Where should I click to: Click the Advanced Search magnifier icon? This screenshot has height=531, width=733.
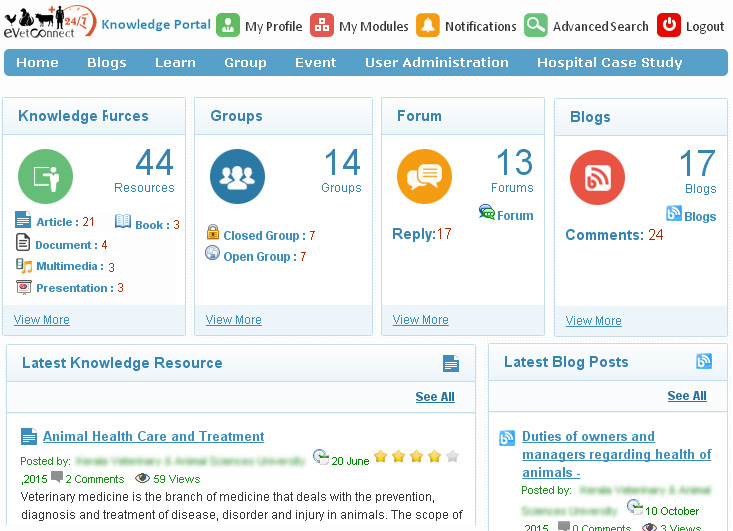click(x=536, y=25)
